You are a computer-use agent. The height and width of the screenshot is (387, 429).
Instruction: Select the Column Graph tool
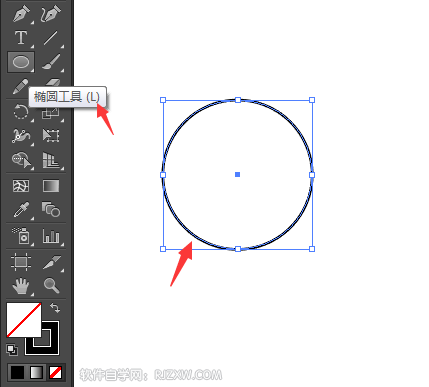[51, 236]
